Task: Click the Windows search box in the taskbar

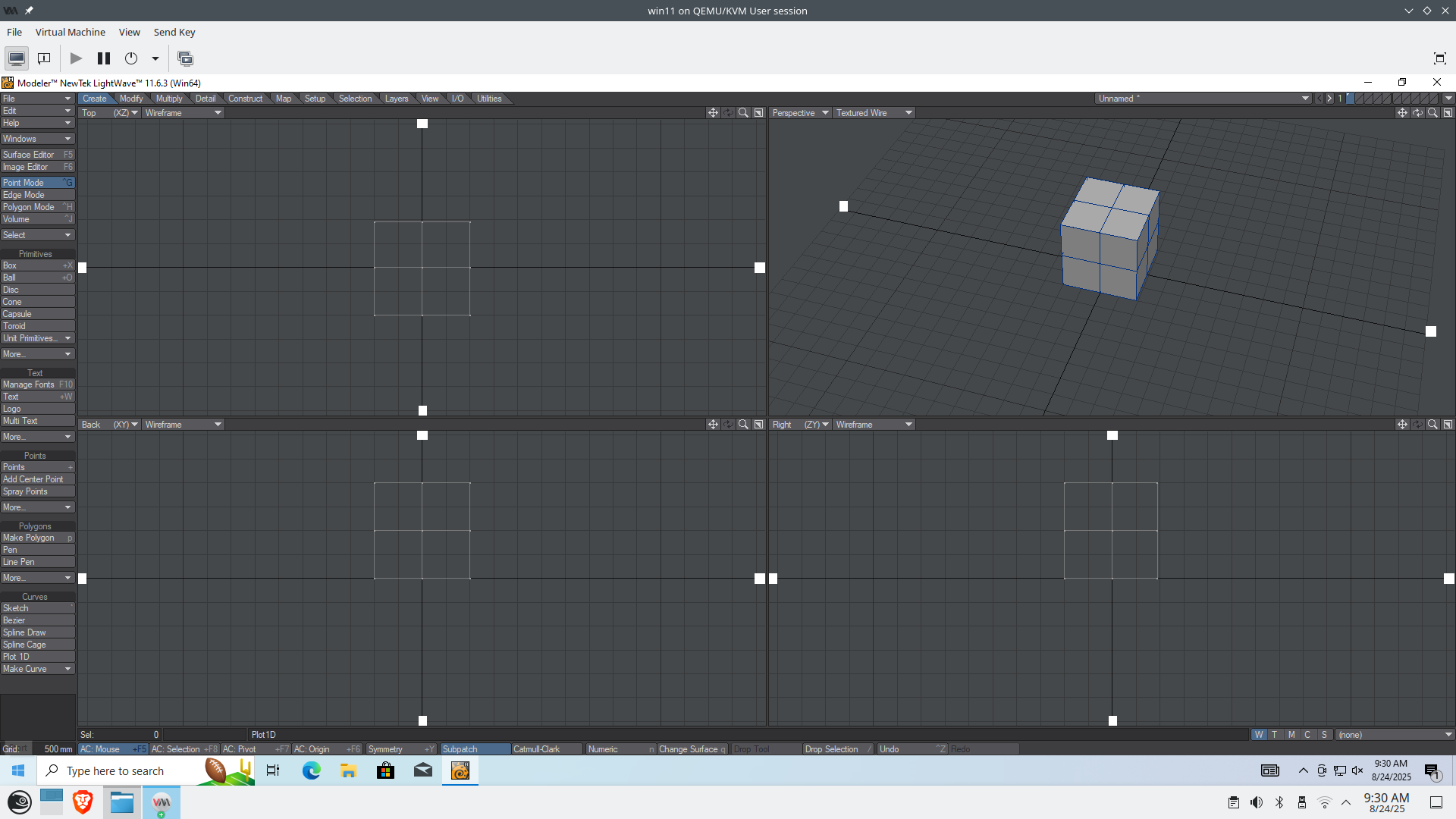Action: click(115, 771)
